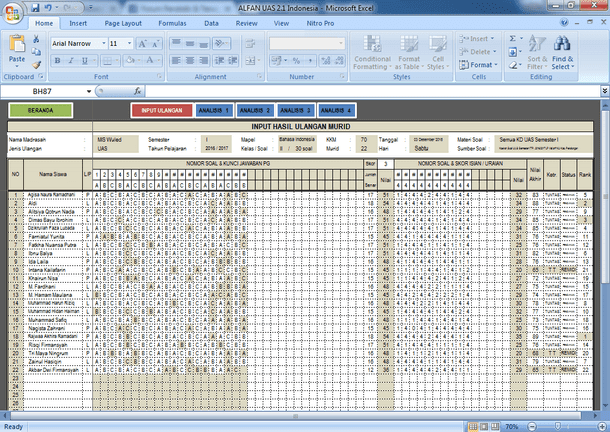Open the Review ribbon tab
The height and width of the screenshot is (432, 610).
click(246, 23)
